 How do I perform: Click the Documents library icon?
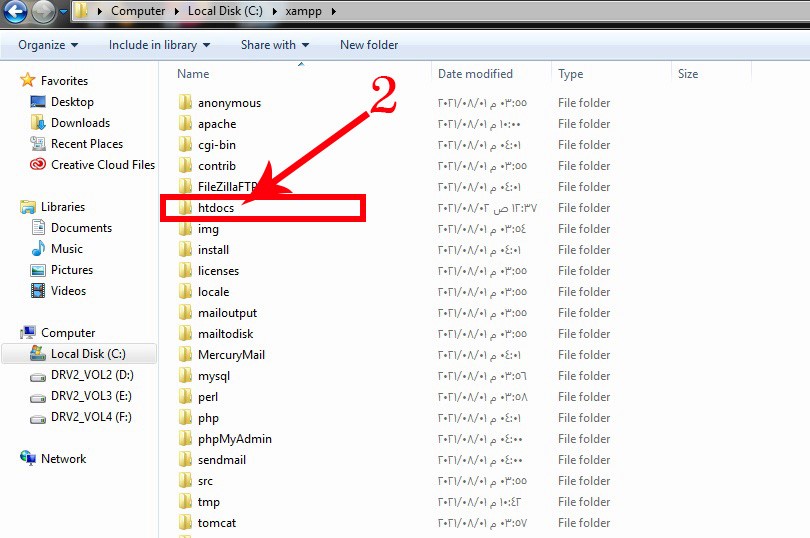click(38, 227)
